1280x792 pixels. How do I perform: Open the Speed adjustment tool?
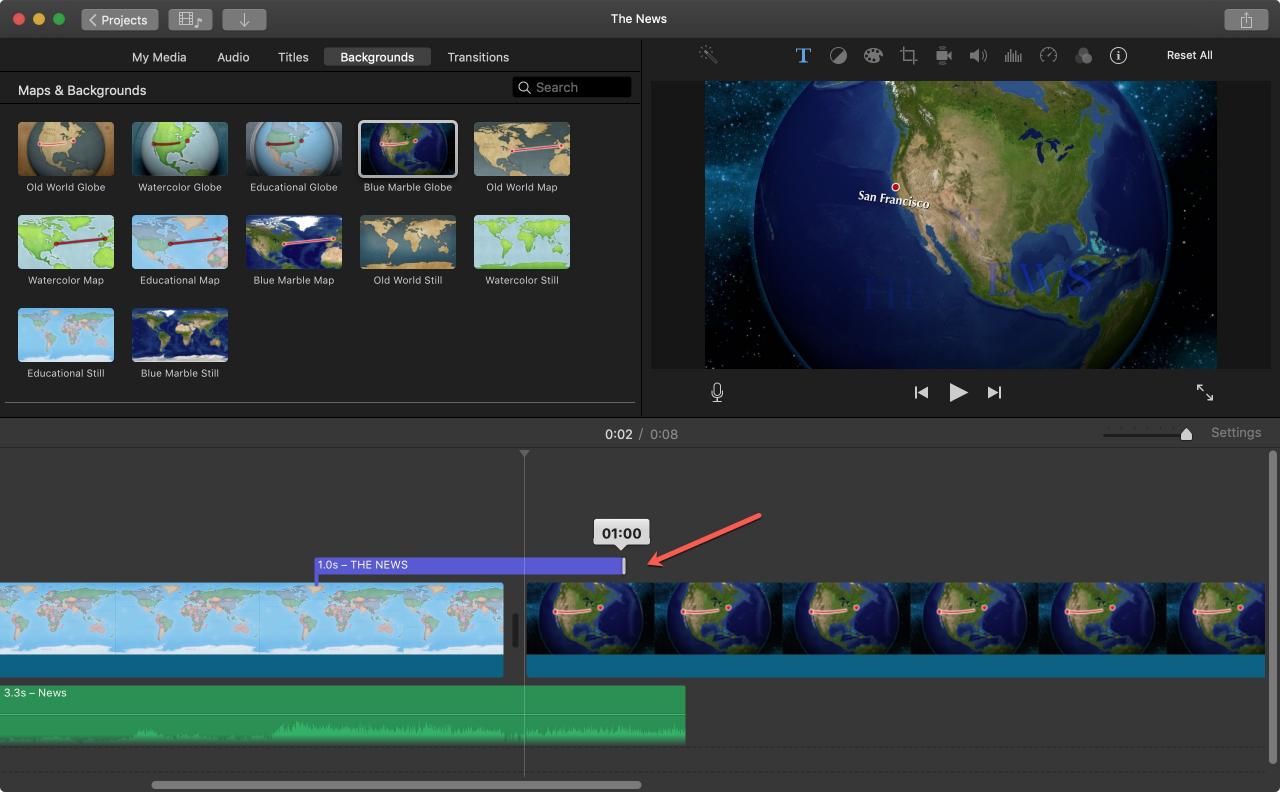point(1048,56)
